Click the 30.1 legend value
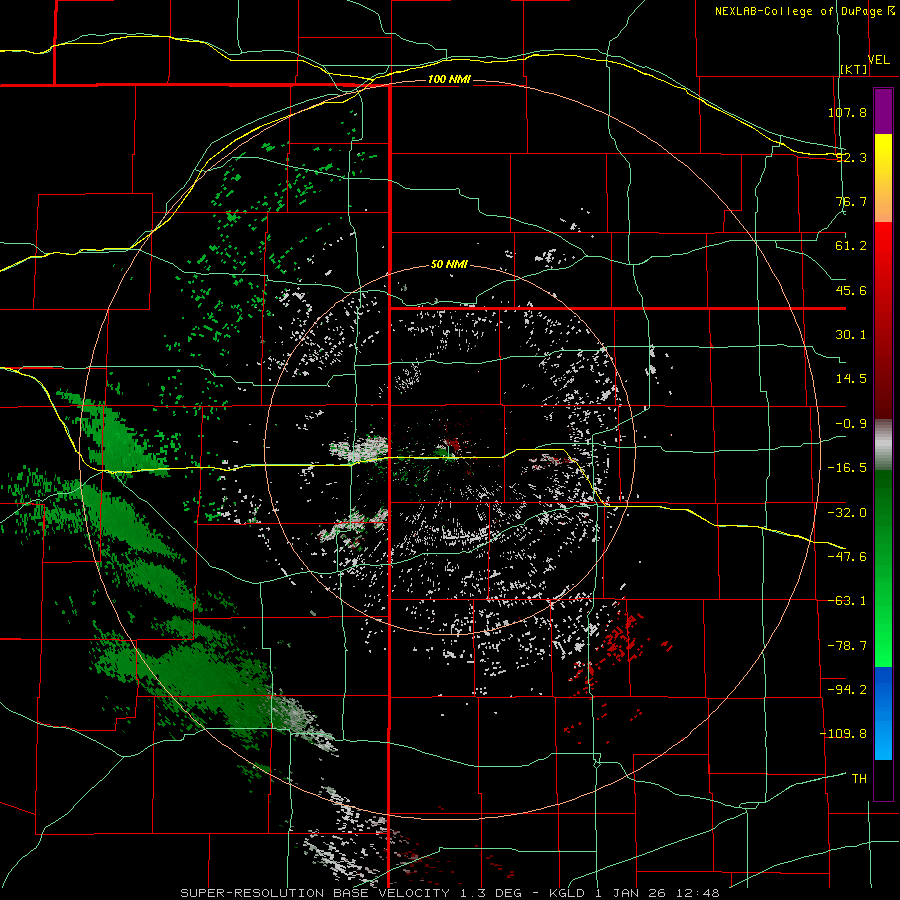Screen dimensions: 900x900 point(851,335)
